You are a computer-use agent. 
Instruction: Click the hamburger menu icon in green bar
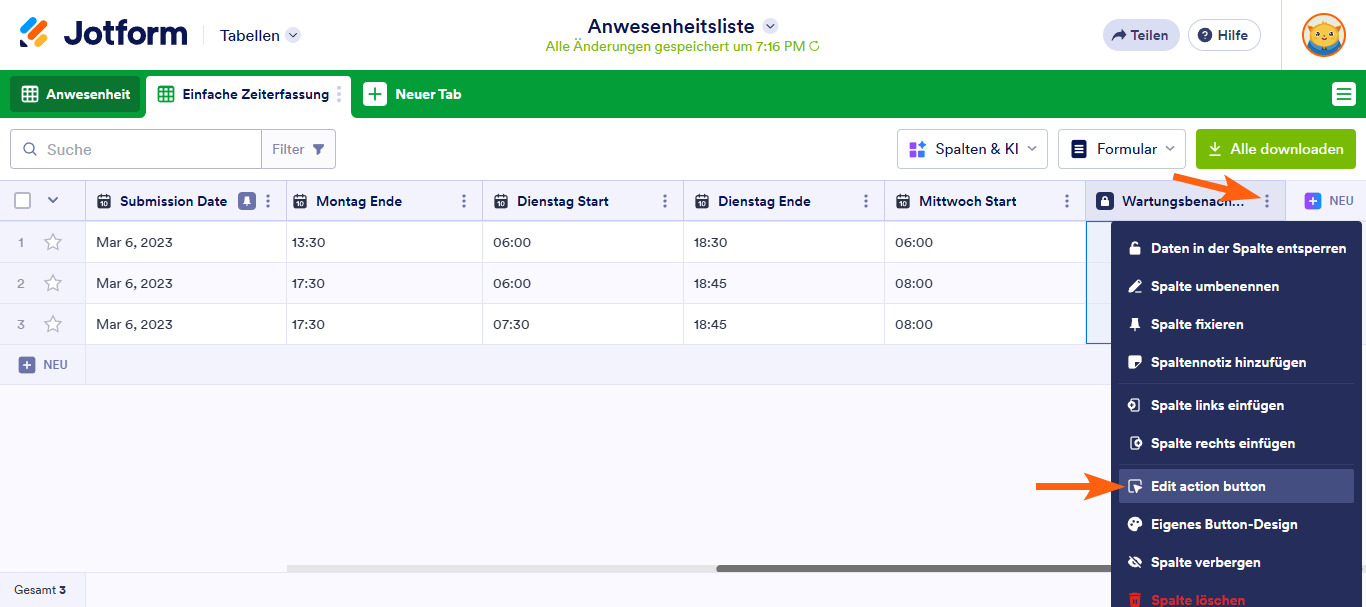pos(1343,95)
